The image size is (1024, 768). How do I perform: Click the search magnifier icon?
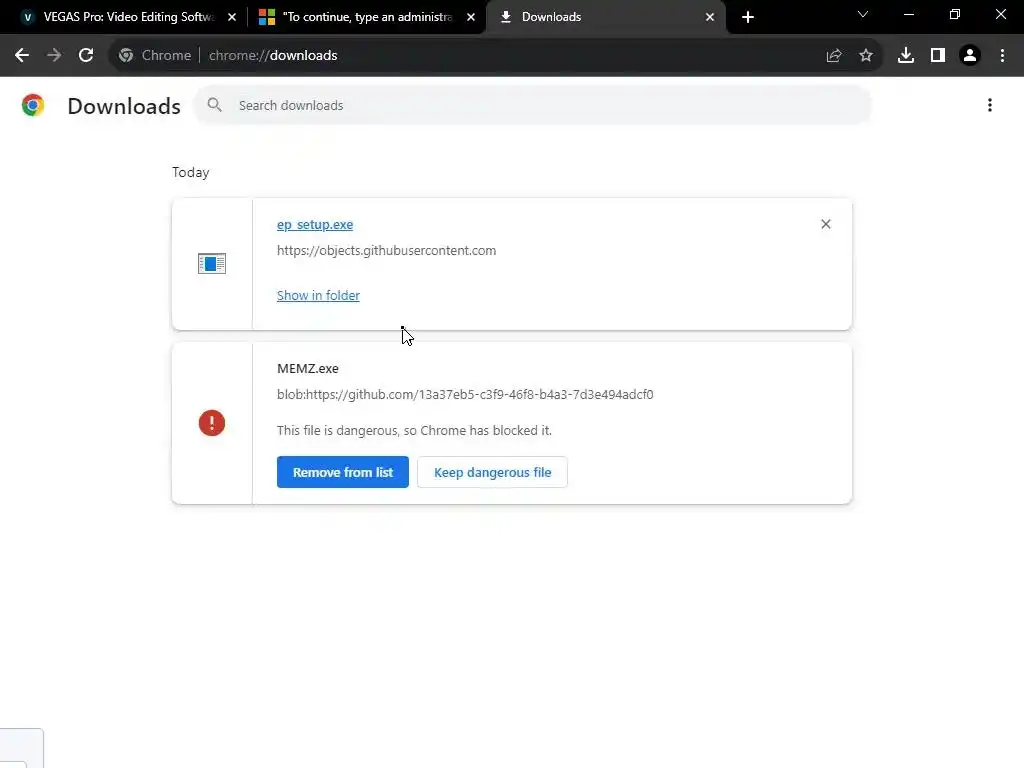pos(214,105)
